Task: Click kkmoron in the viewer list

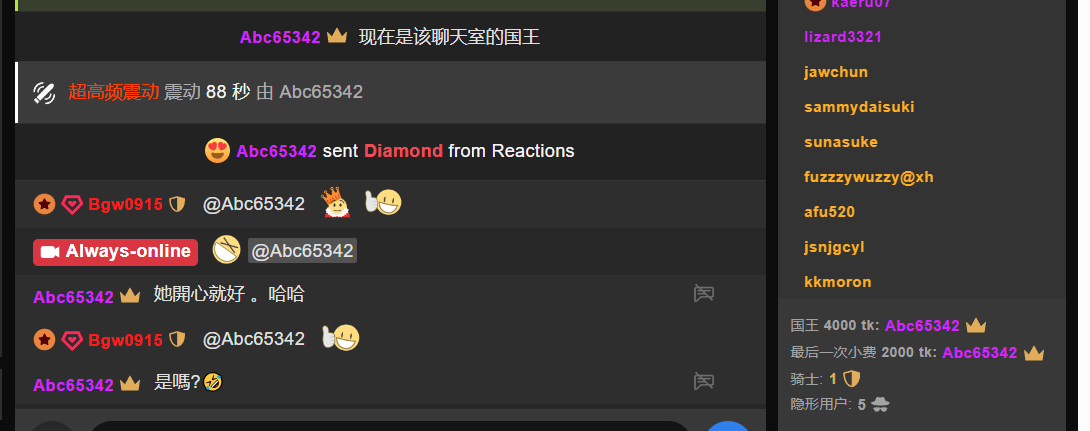Action: [838, 282]
